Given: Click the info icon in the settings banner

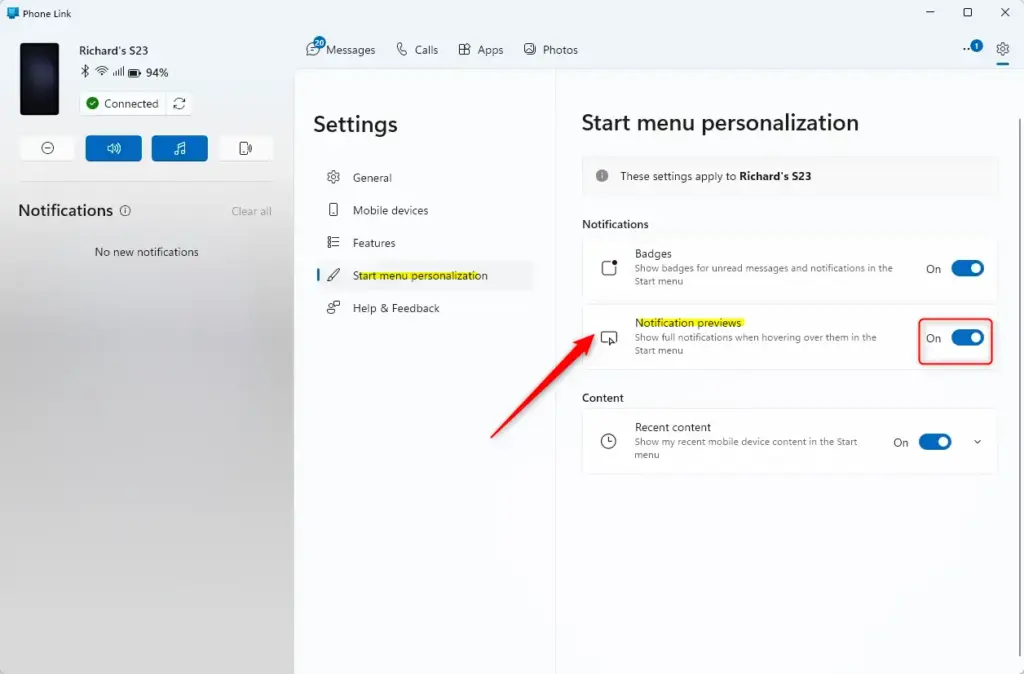Looking at the screenshot, I should [x=602, y=176].
